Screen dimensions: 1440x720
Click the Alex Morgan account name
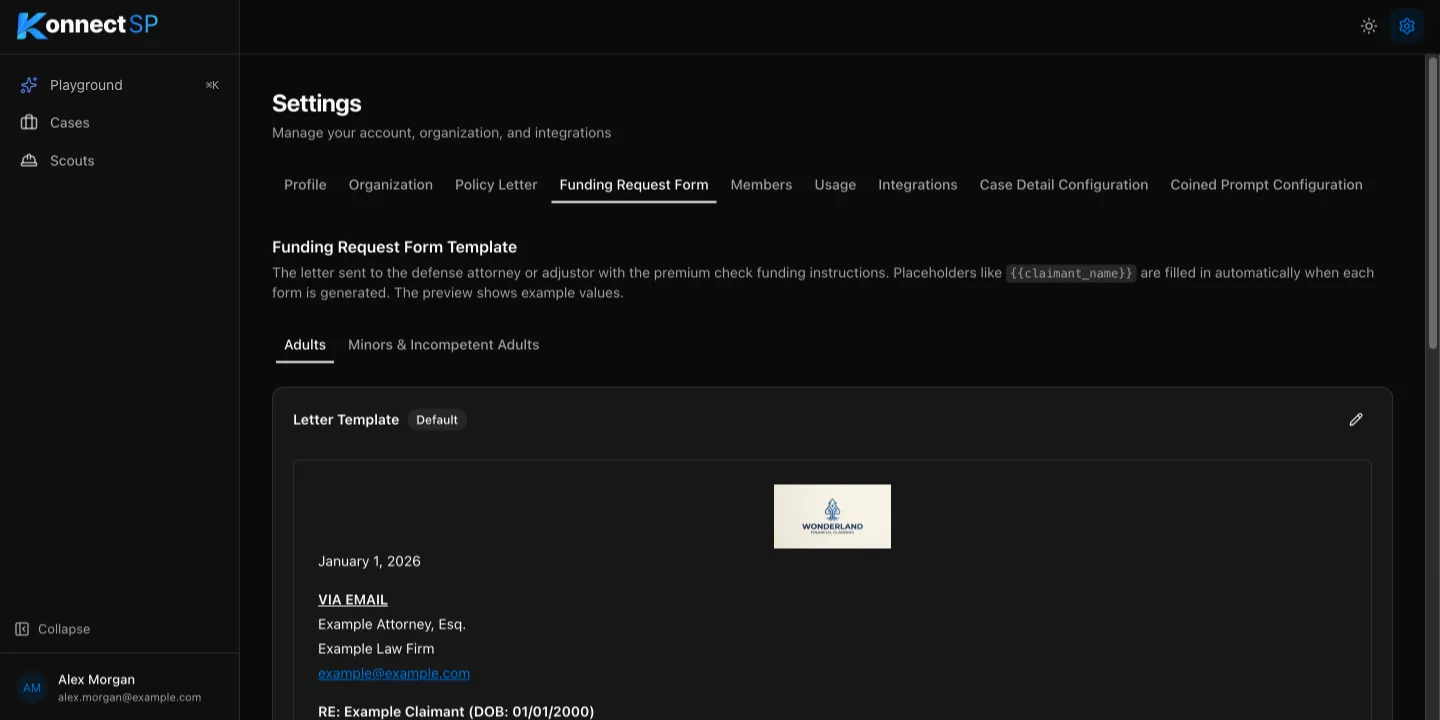coord(96,680)
